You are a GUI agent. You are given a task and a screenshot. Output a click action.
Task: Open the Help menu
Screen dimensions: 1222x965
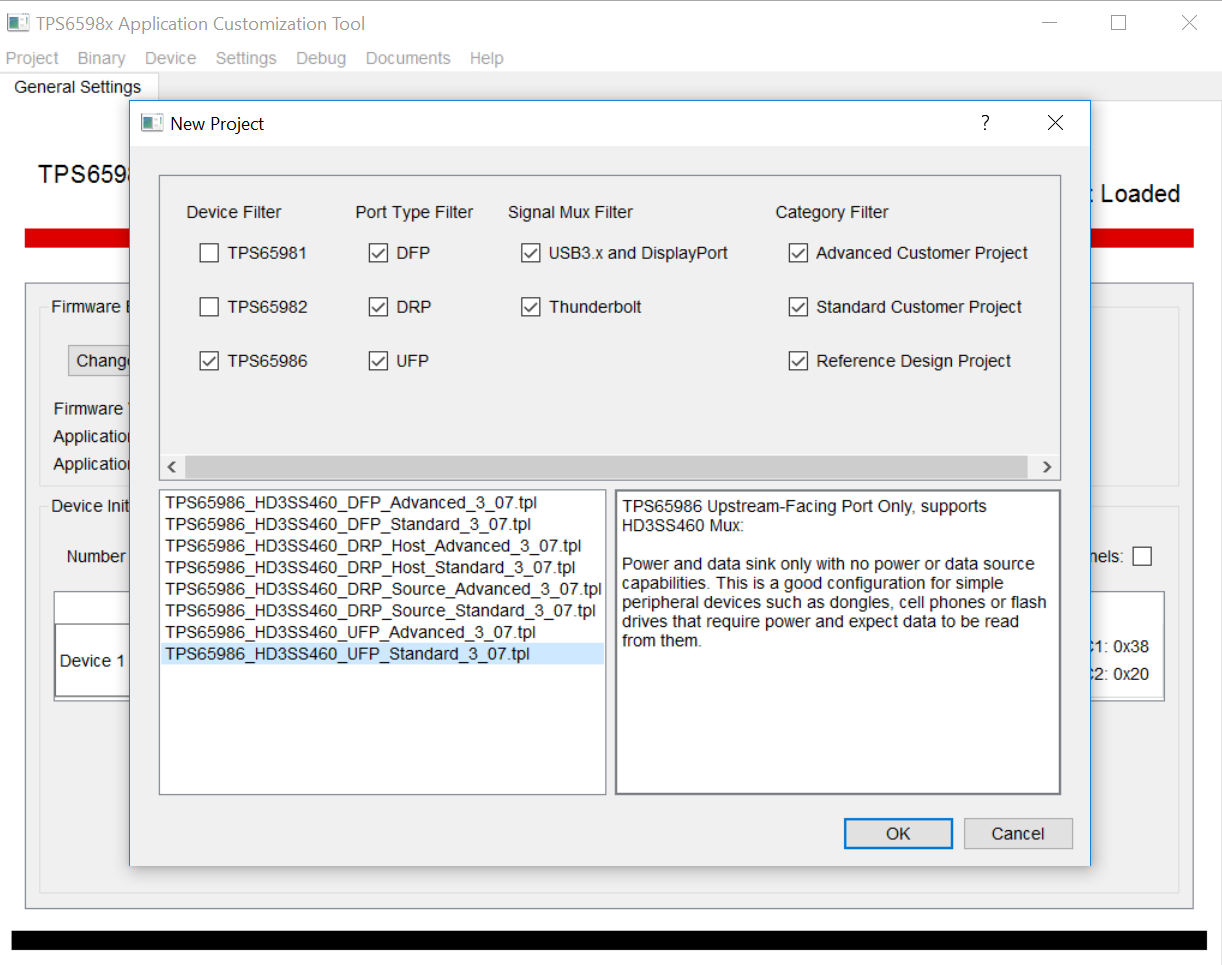coord(486,58)
